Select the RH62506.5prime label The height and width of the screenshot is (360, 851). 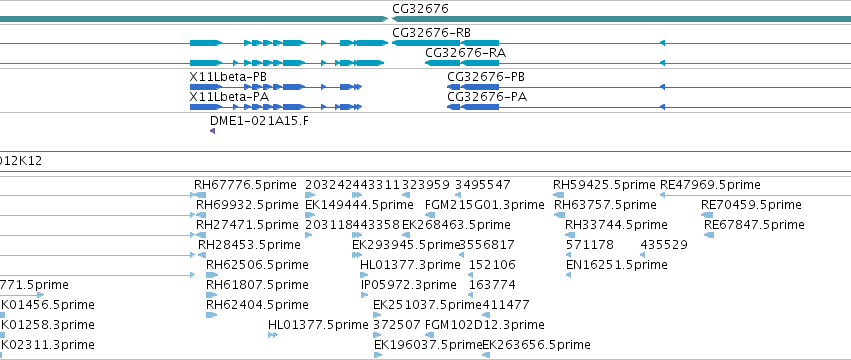pos(257,265)
